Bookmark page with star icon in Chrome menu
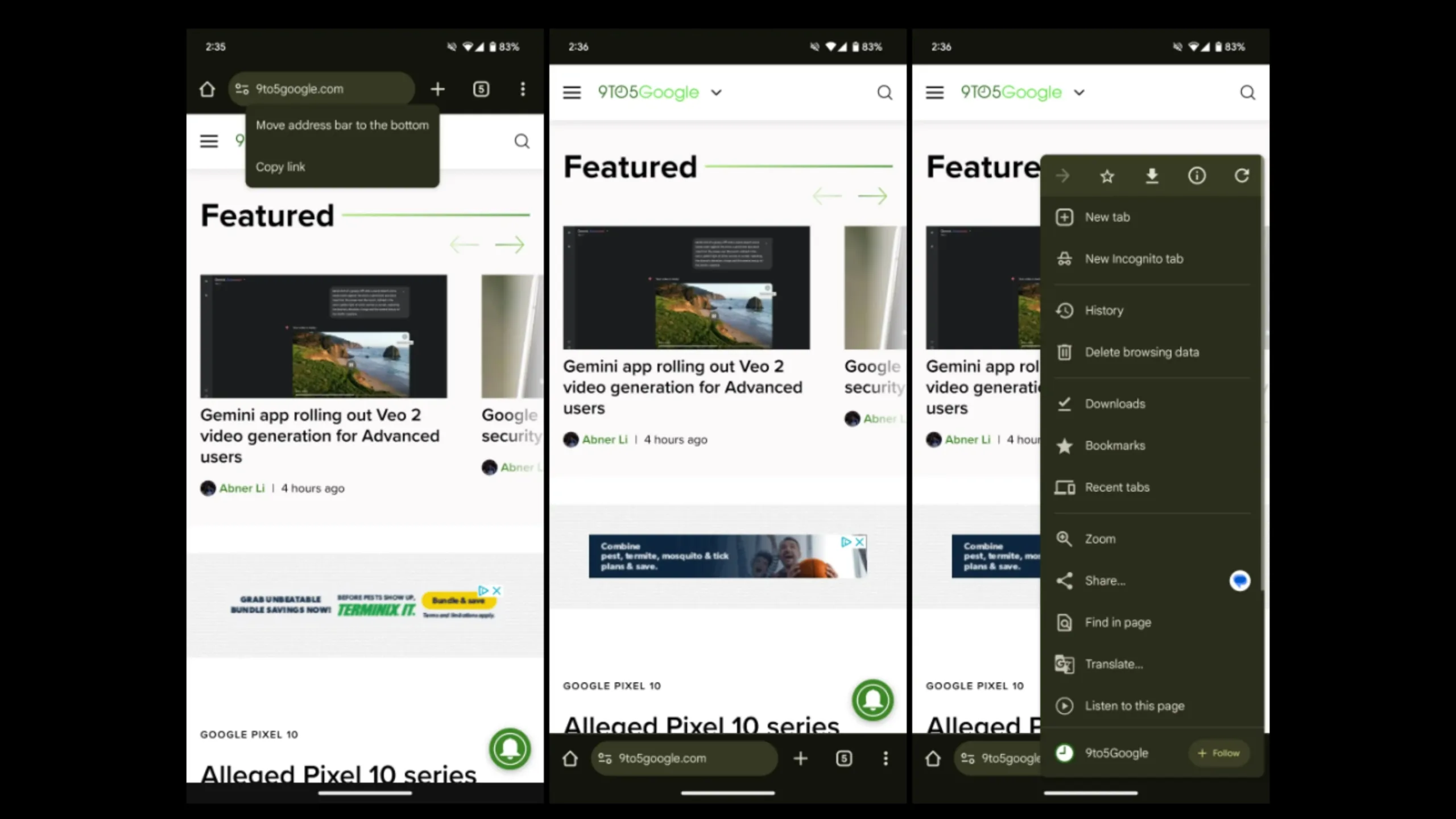This screenshot has height=819, width=1456. [x=1107, y=176]
